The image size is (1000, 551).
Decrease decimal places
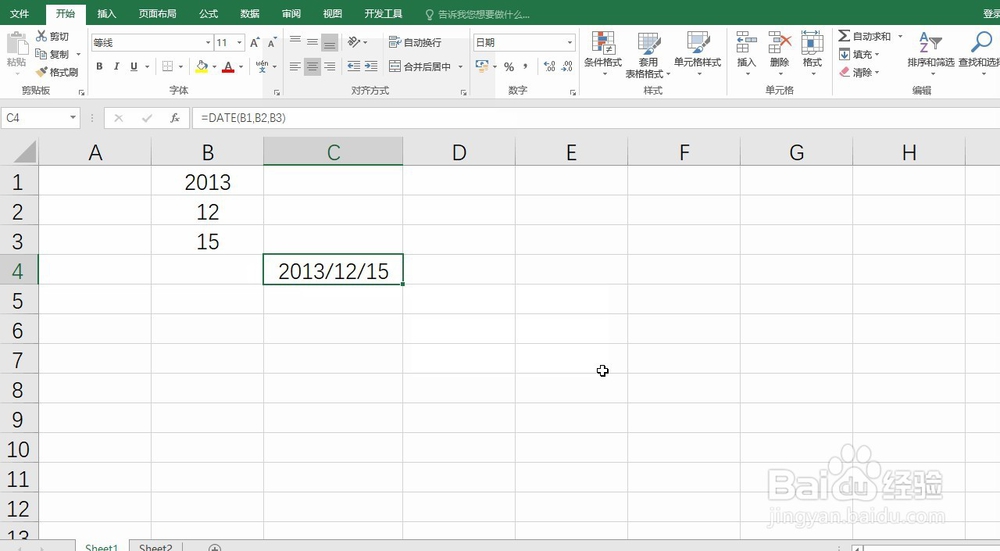click(x=566, y=66)
